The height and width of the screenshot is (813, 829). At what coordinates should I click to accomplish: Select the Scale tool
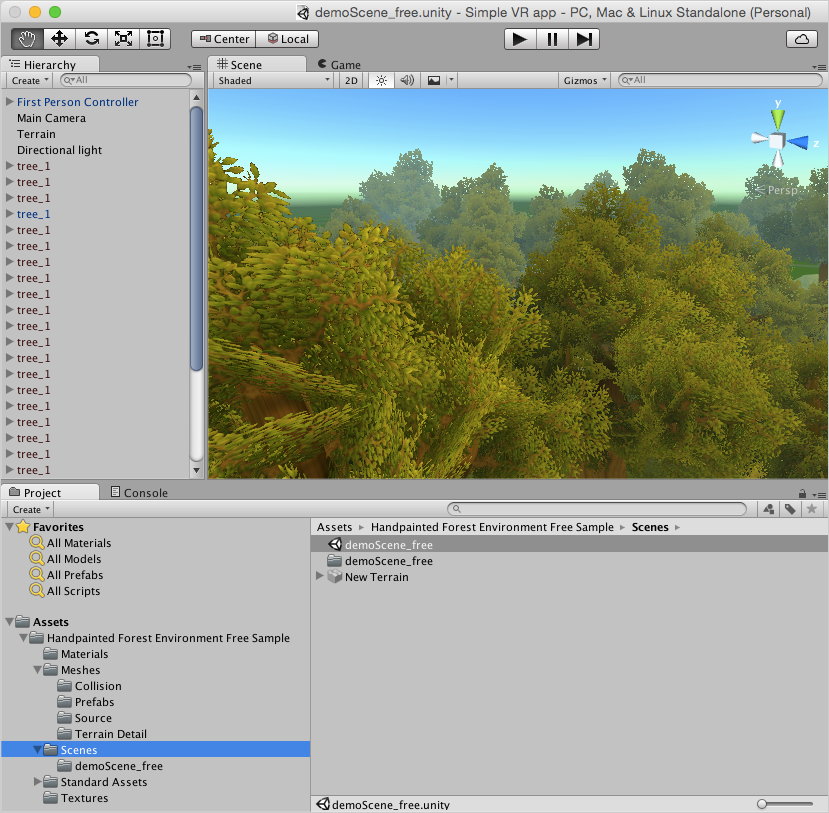123,39
